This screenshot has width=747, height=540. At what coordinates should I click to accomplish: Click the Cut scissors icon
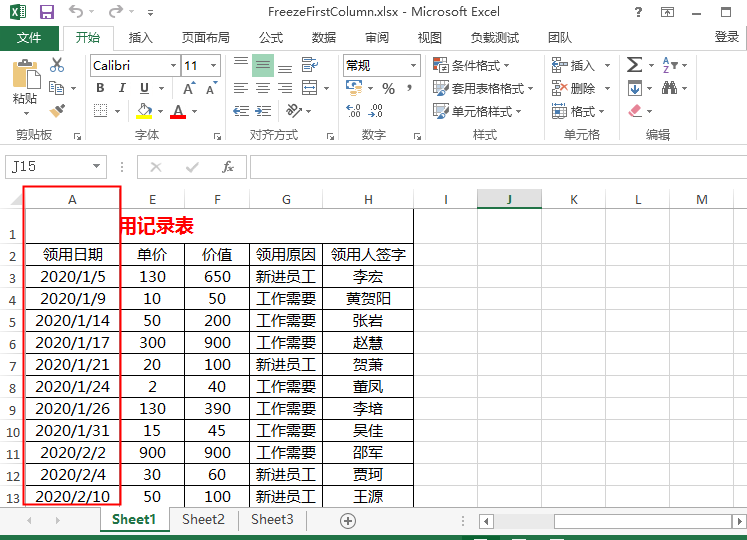57,65
